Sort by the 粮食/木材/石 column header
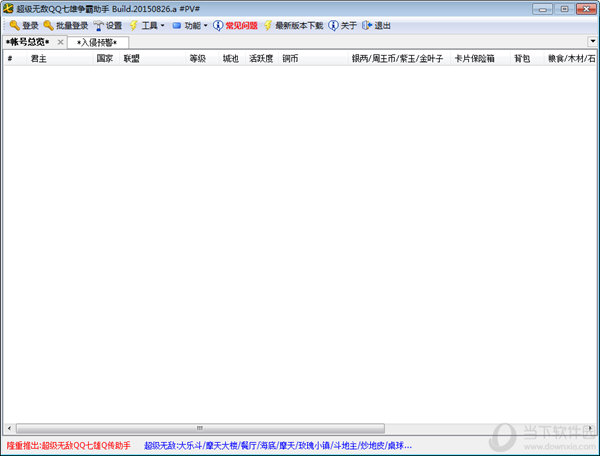Image resolution: width=600 pixels, height=456 pixels. [x=572, y=59]
